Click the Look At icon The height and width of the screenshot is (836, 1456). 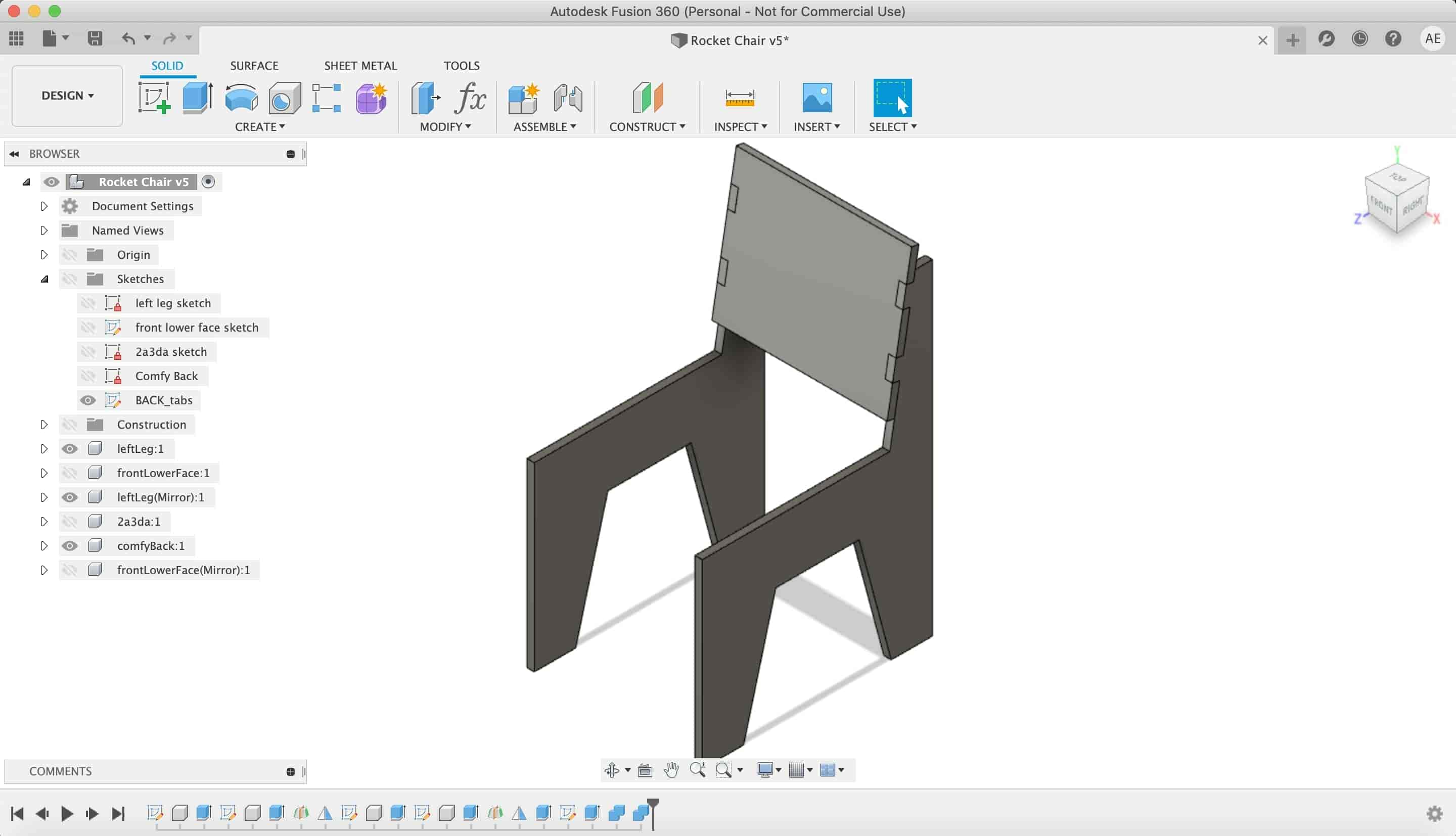point(645,770)
